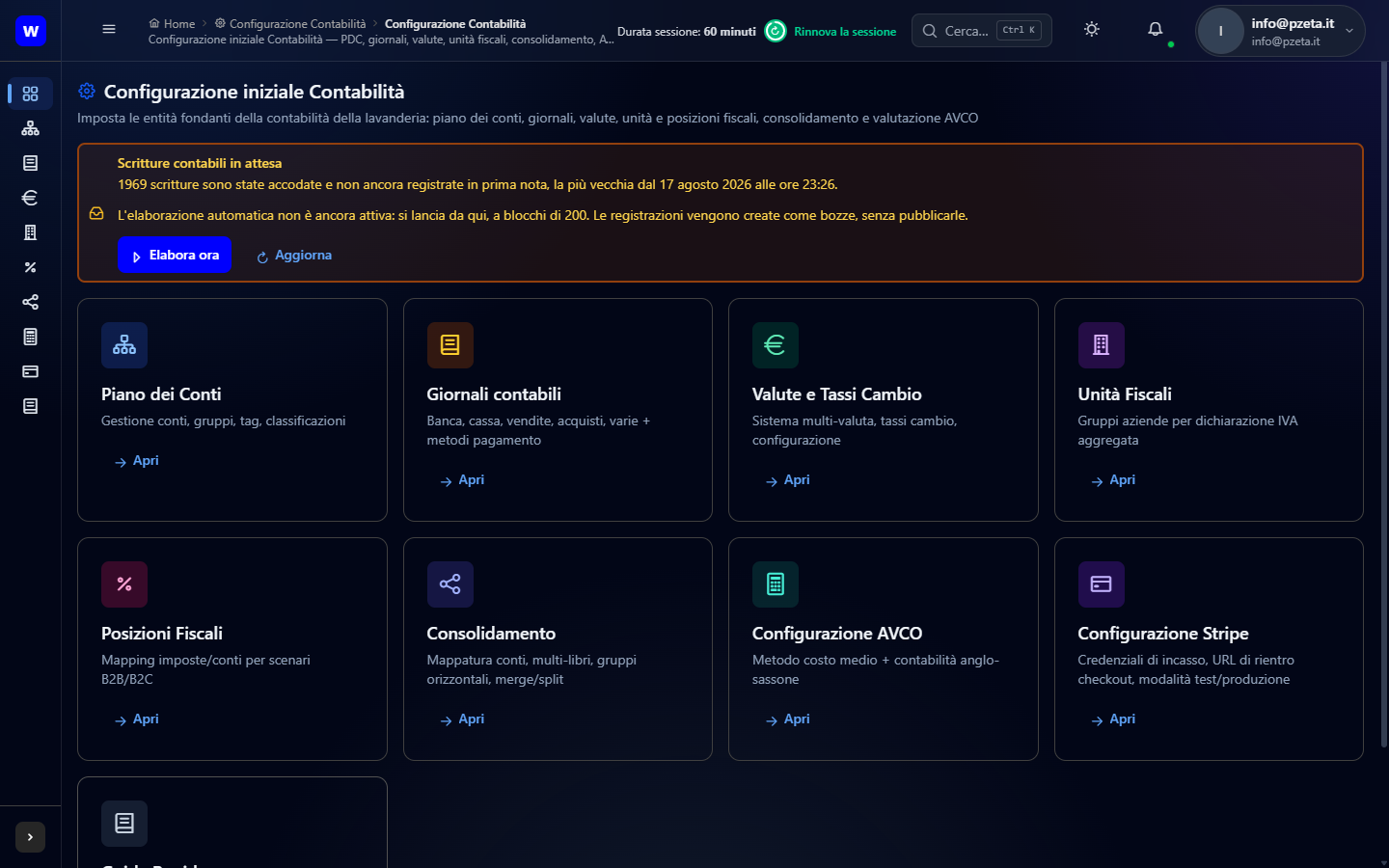This screenshot has width=1389, height=868.
Task: Click the page vertical scrollbar
Action: 1384,405
